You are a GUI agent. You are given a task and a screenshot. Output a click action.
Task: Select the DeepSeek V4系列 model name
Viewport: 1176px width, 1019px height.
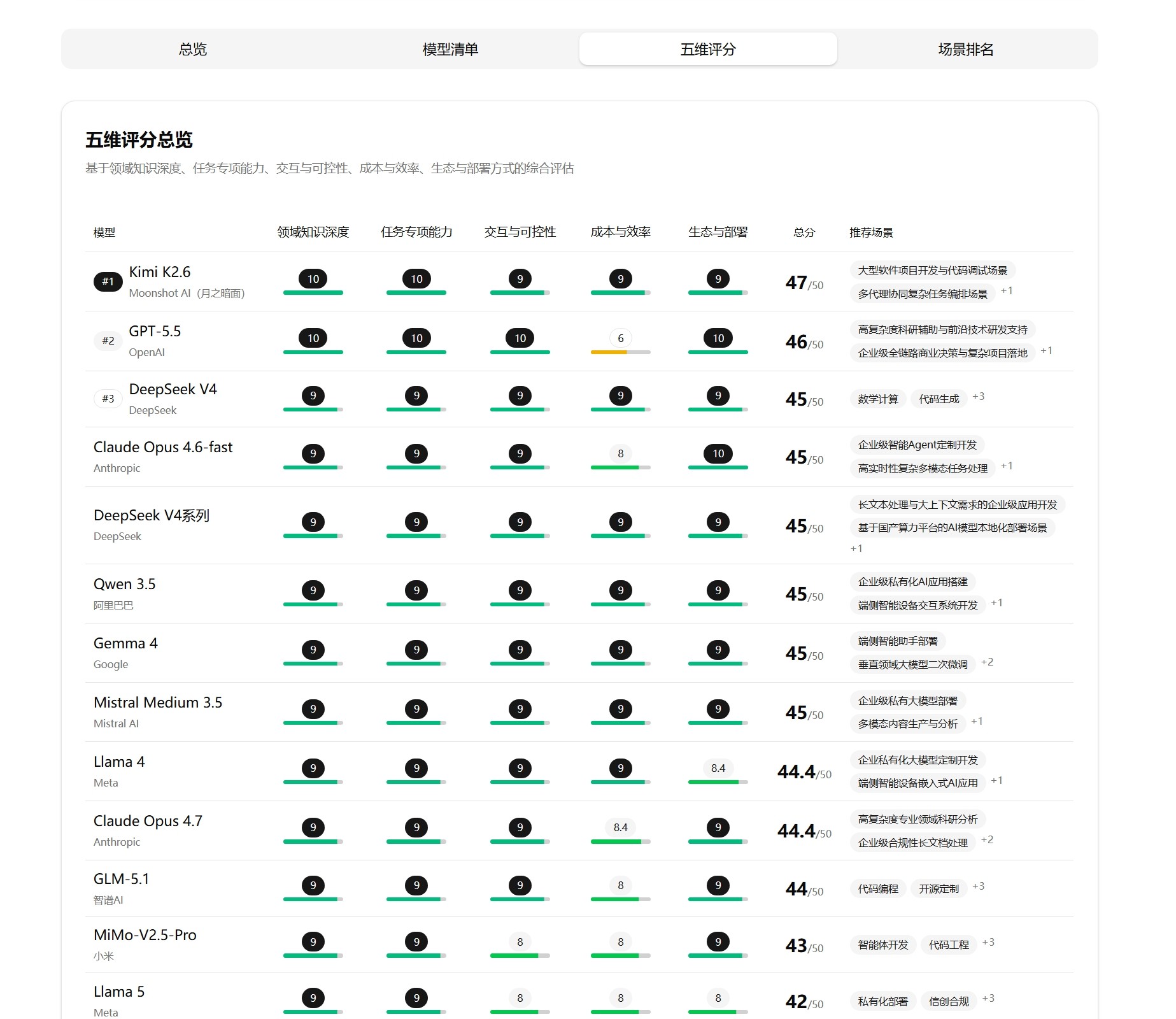tap(152, 515)
